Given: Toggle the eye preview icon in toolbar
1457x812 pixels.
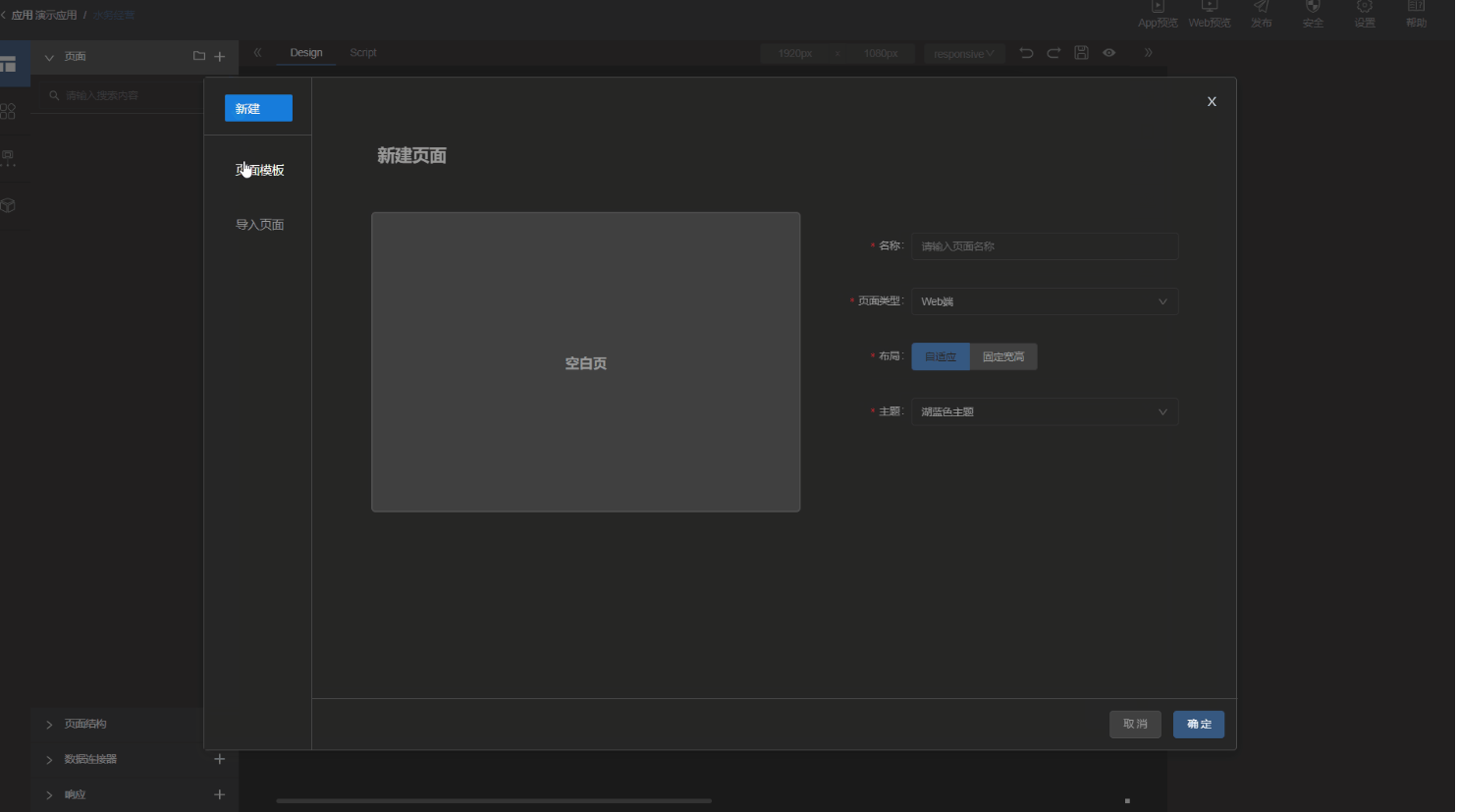Looking at the screenshot, I should pos(1109,53).
